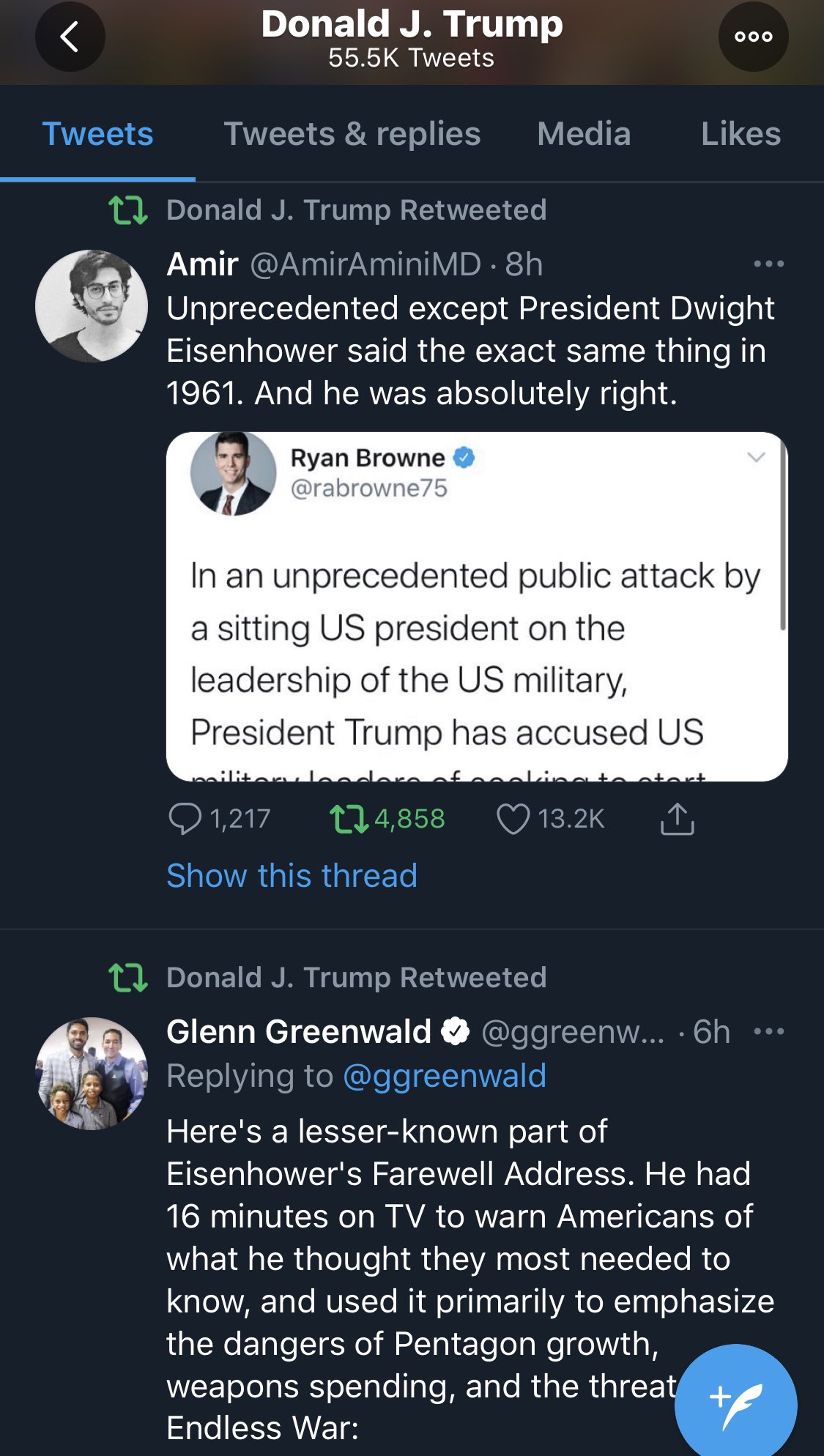
Task: Share Amir's tweet
Action: pos(677,819)
